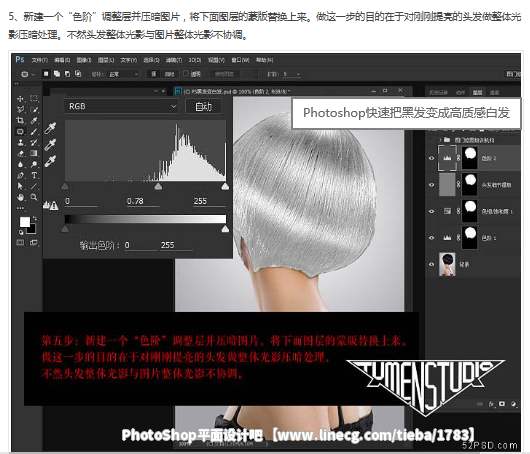
Task: Select the Move tool
Action: pos(20,99)
